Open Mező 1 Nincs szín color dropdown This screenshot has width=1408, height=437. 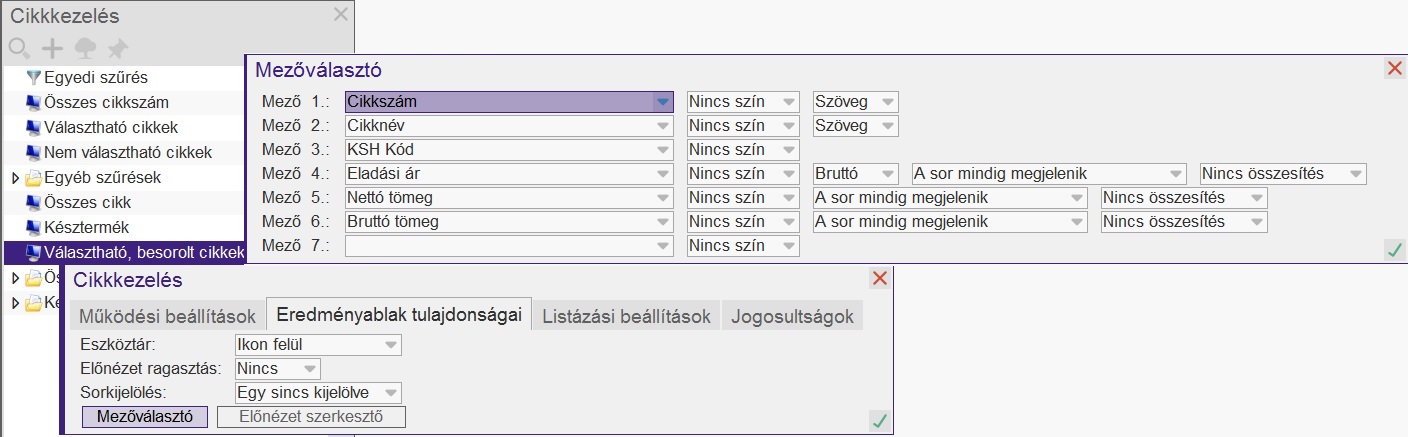789,101
